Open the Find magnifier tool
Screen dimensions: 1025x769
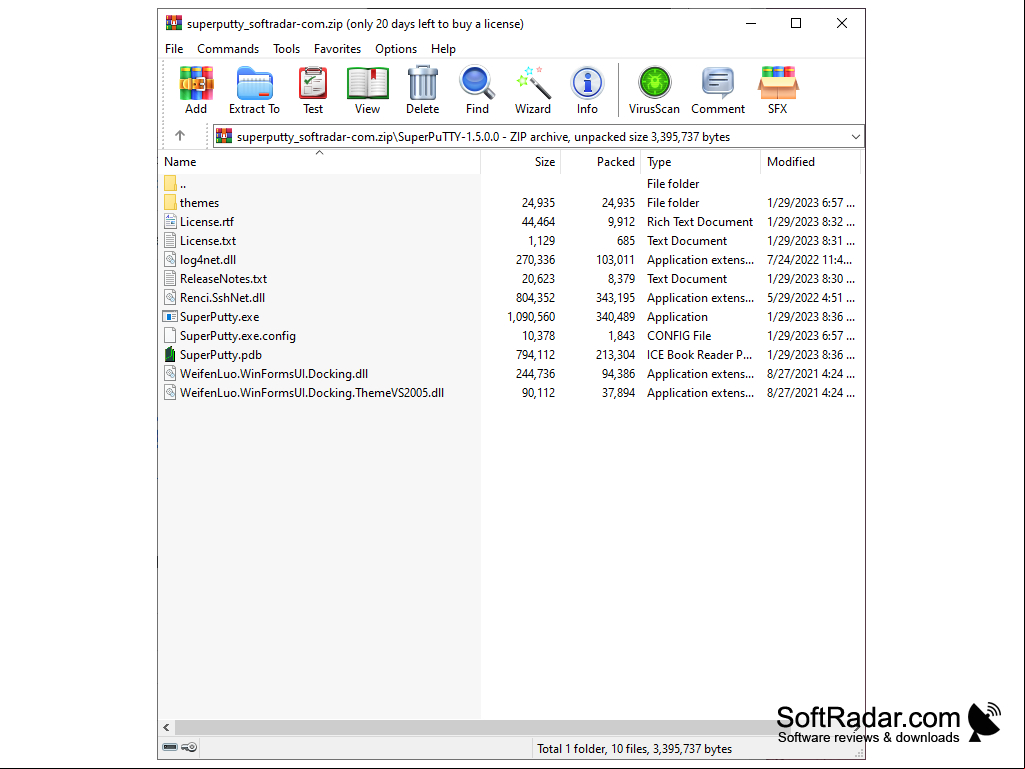click(x=477, y=90)
